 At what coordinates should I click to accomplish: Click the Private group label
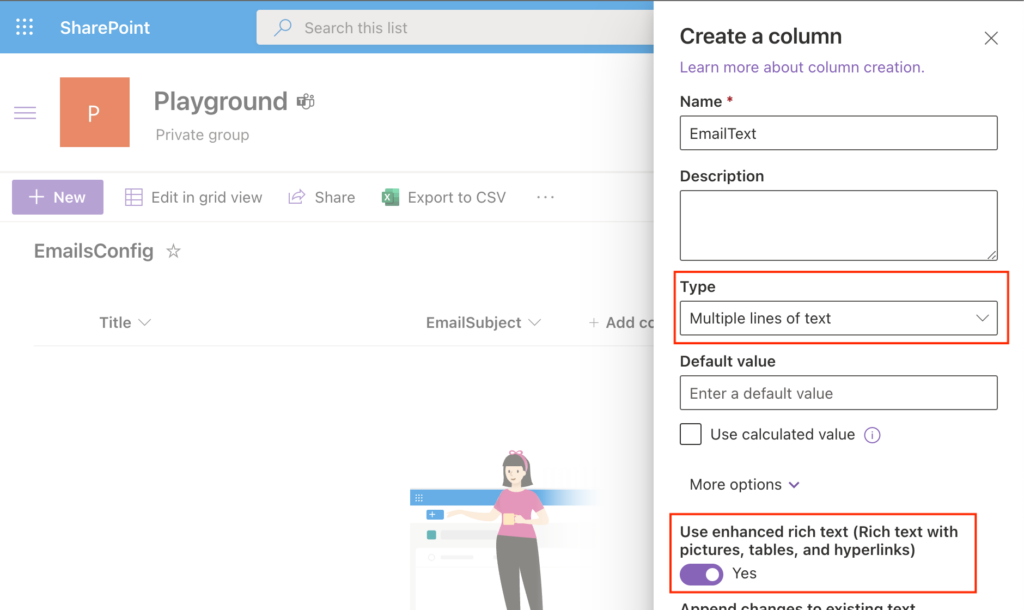click(202, 135)
